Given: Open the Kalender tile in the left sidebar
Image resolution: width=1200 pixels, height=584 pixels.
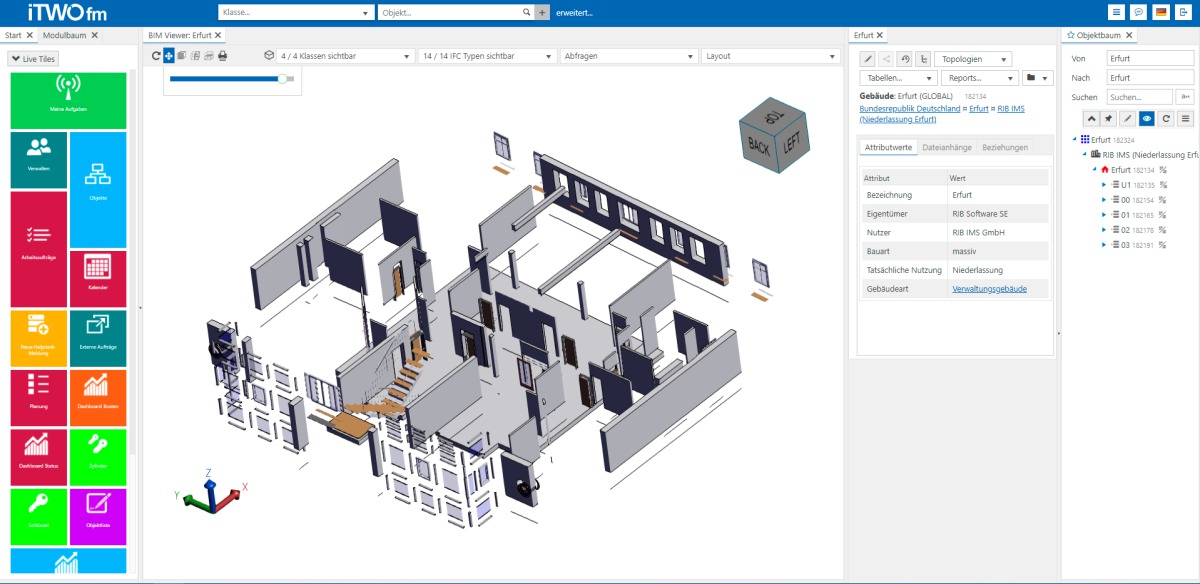Looking at the screenshot, I should pos(98,268).
